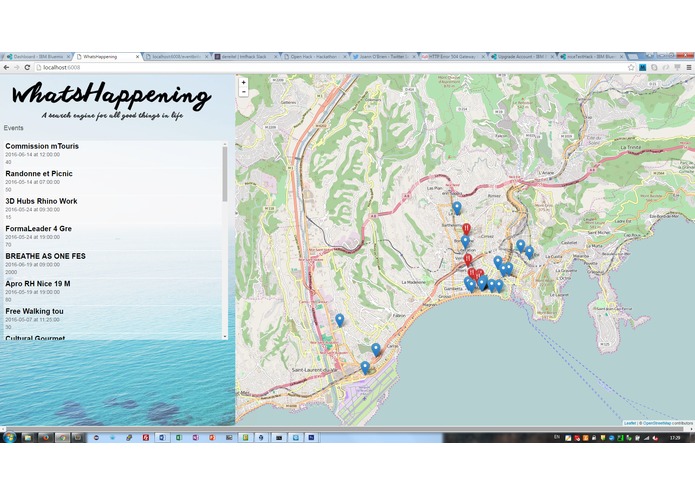The width and height of the screenshot is (695, 494).
Task: Switch to localhost:6008/eventbrite tab
Action: tap(176, 57)
